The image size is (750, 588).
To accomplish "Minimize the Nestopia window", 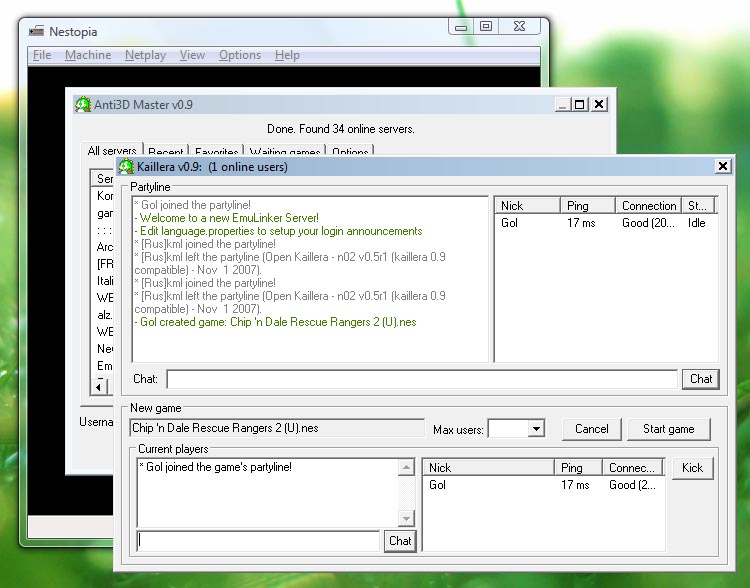I will [x=461, y=27].
